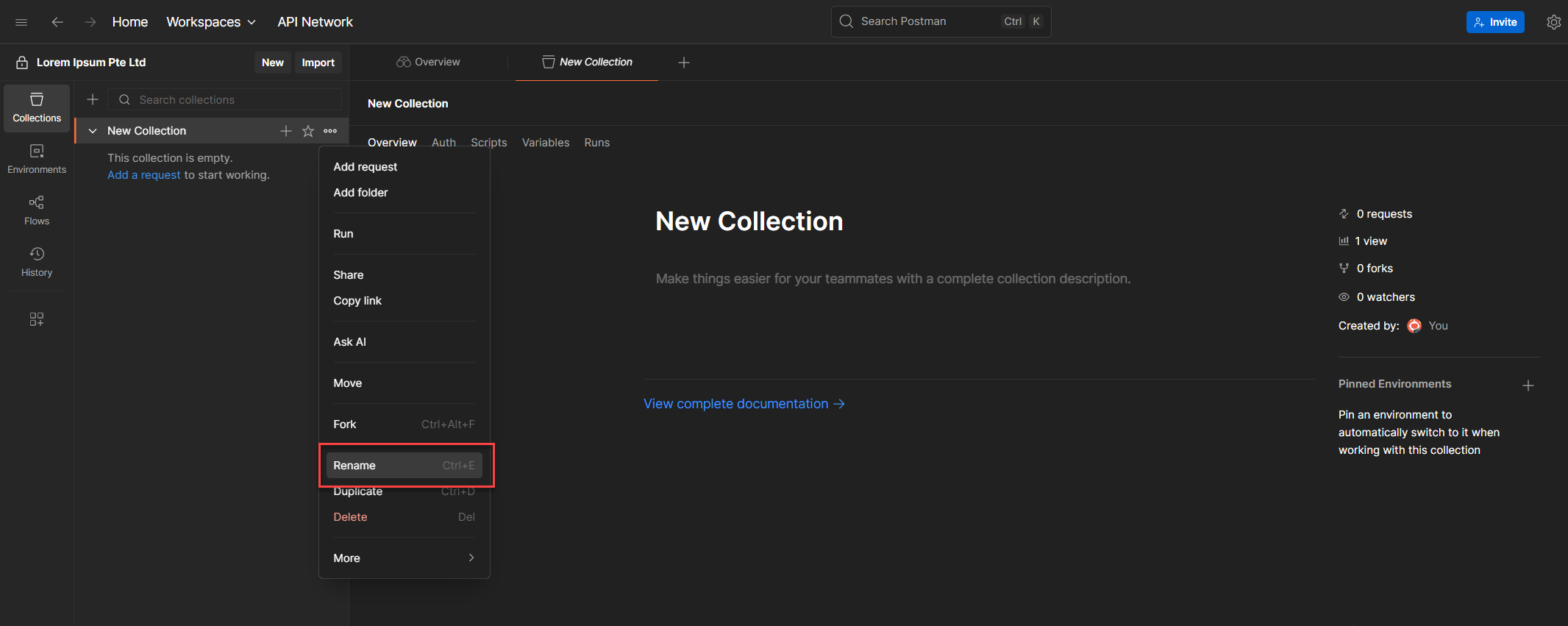Go back with the left arrow
Viewport: 1568px width, 626px height.
(x=57, y=22)
